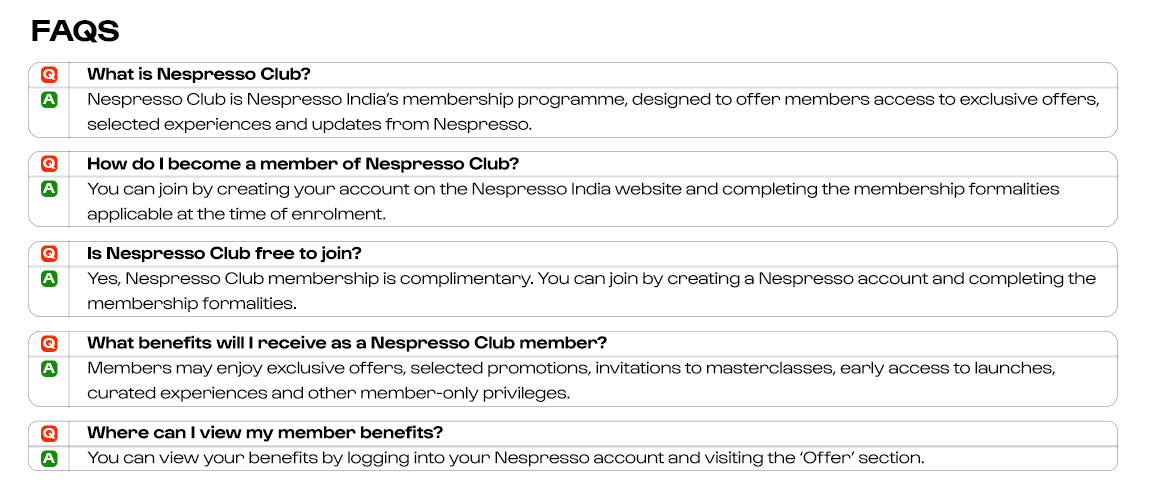Collapse 'Where can I view my member benefits?' question

pos(573,434)
